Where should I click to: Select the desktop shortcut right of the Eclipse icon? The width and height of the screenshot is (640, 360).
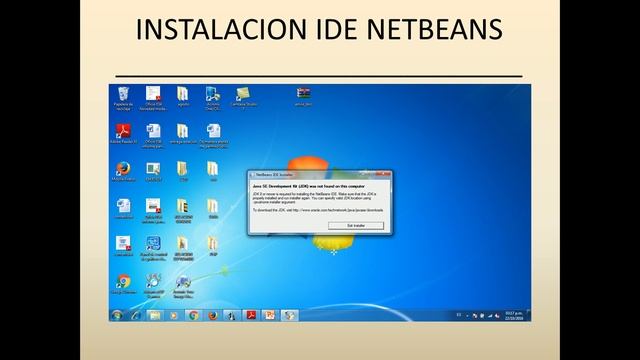pos(183,286)
